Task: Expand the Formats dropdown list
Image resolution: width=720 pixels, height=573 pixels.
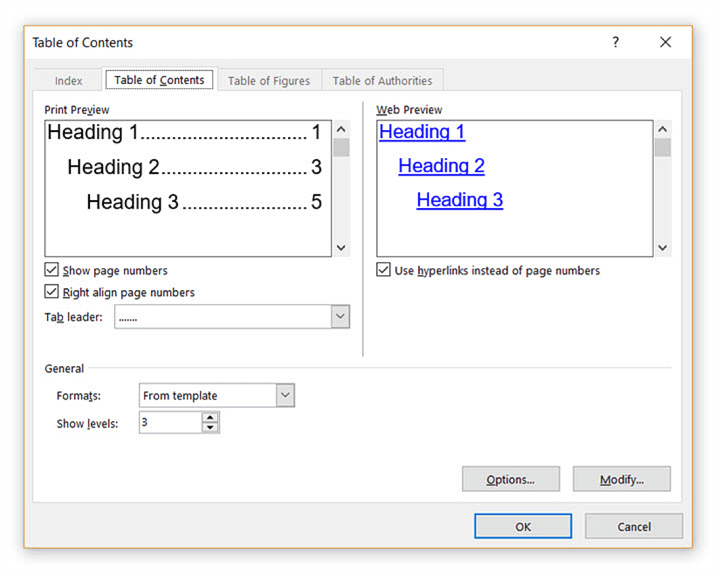Action: pyautogui.click(x=285, y=395)
